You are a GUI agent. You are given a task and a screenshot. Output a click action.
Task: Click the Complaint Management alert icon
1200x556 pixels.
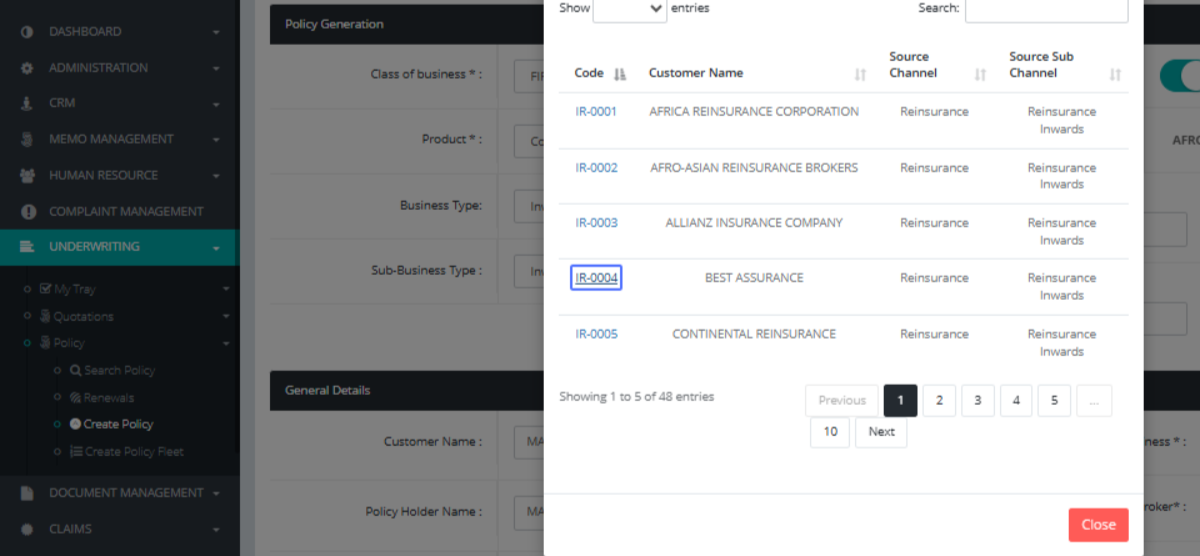tap(27, 211)
